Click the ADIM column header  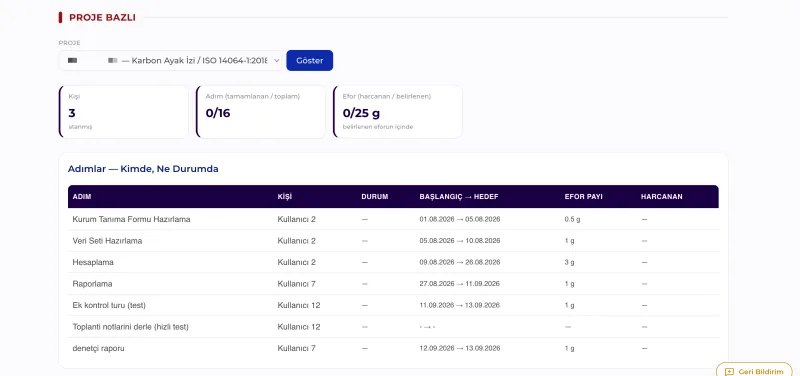tap(82, 196)
